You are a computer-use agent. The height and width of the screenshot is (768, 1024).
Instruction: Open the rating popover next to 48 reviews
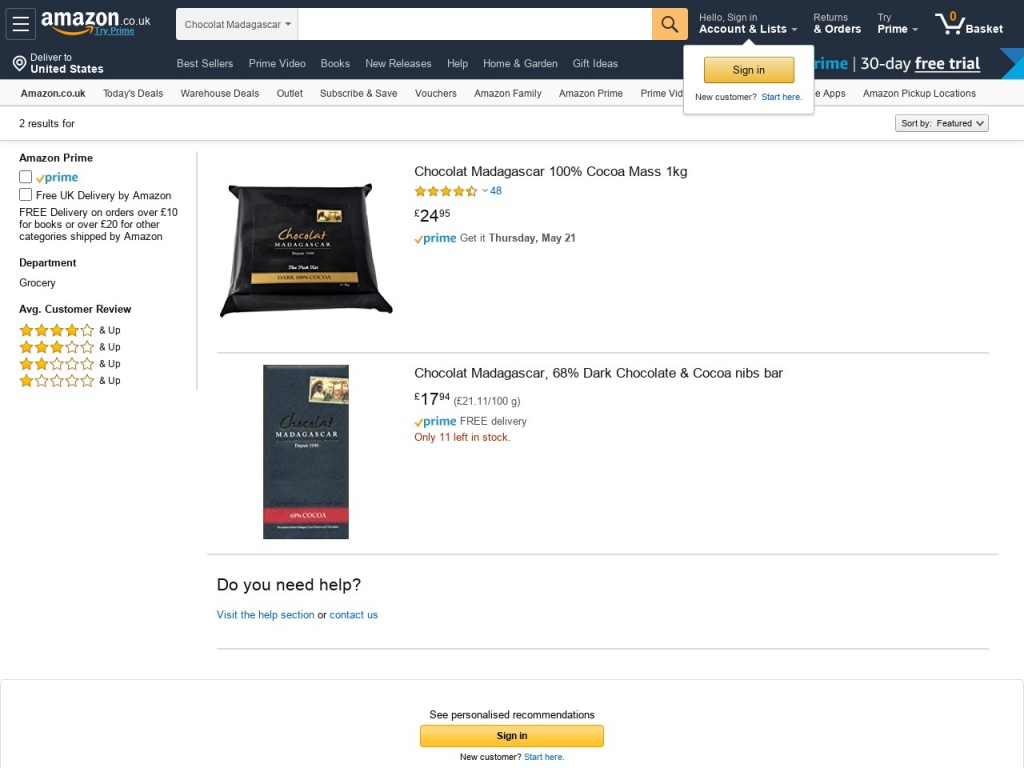point(485,191)
